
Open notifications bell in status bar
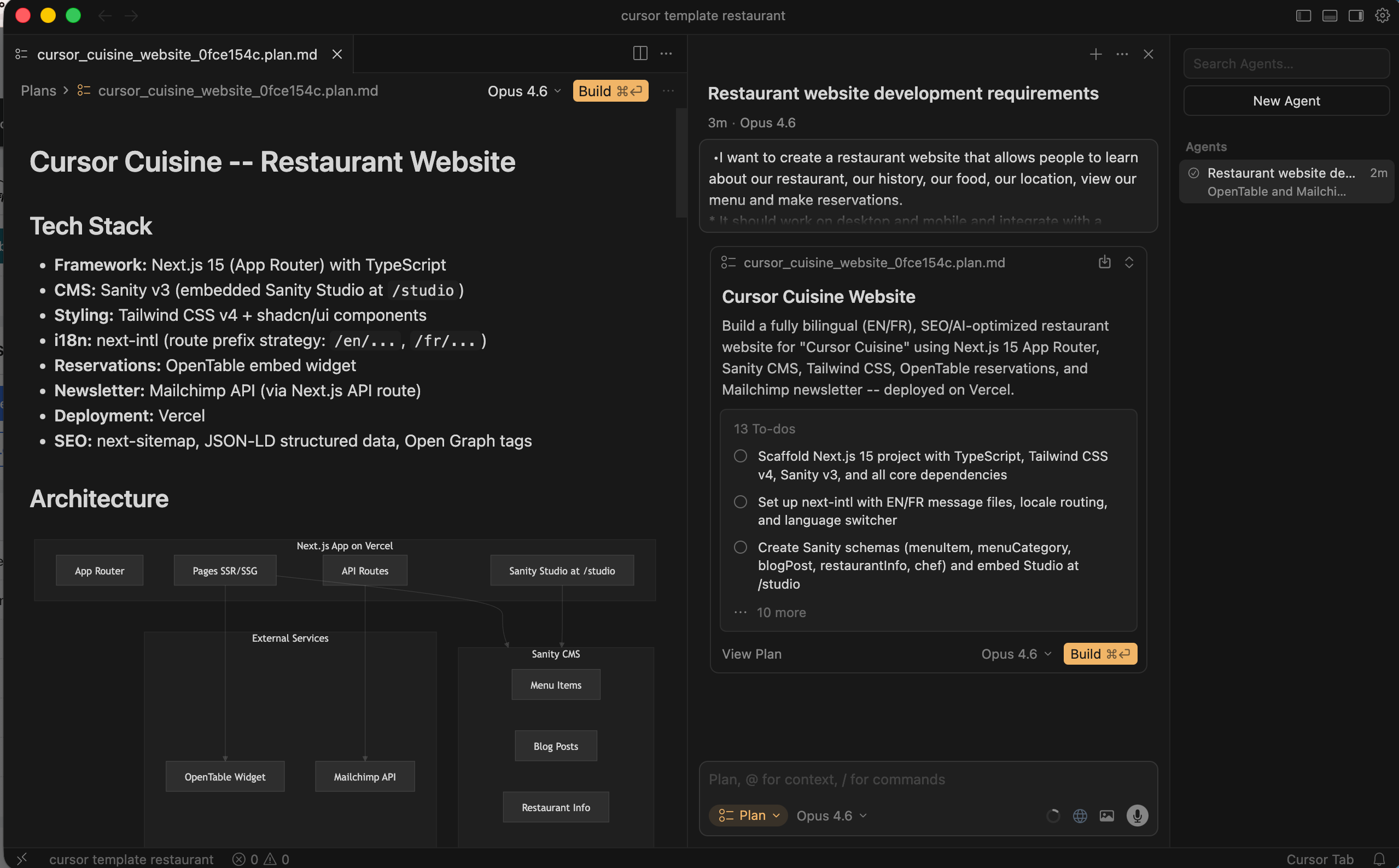1379,859
